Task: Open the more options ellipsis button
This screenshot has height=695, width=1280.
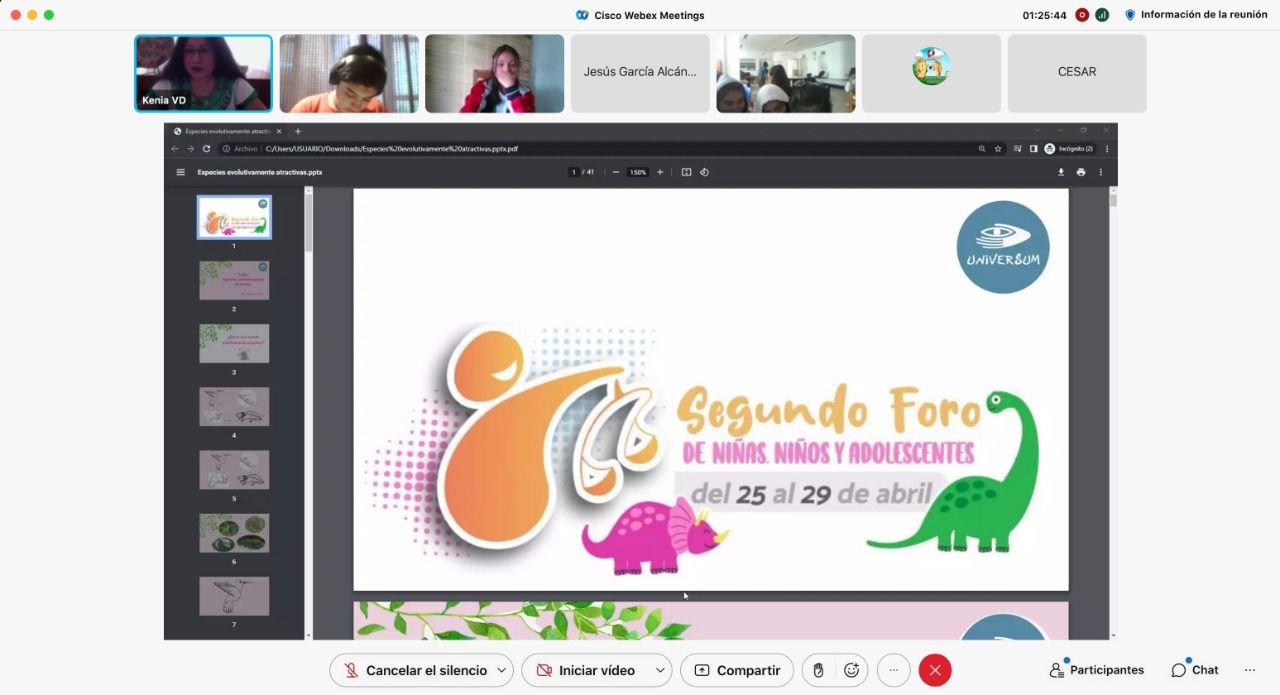Action: pyautogui.click(x=894, y=670)
